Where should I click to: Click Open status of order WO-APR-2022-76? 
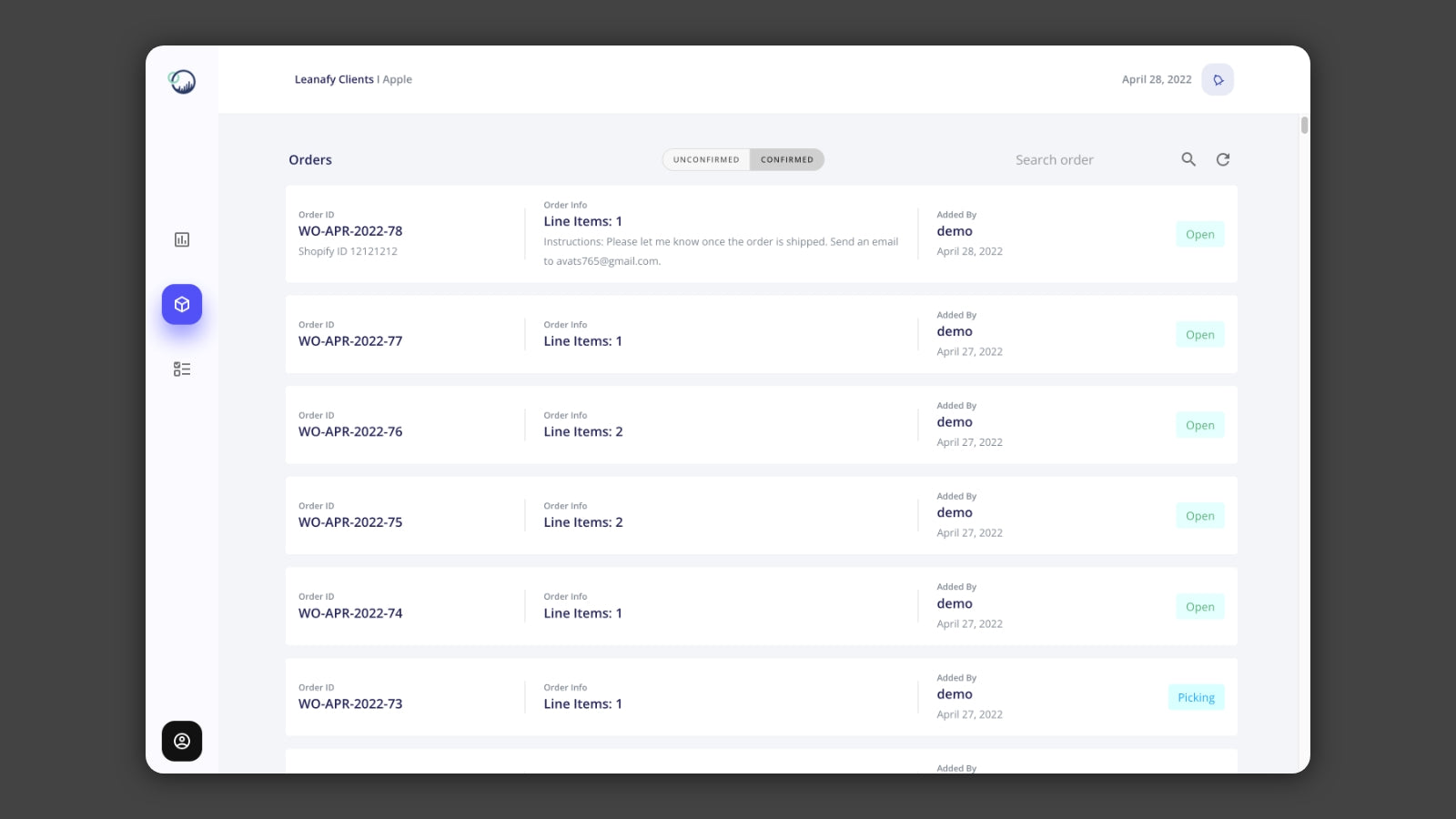pos(1199,425)
